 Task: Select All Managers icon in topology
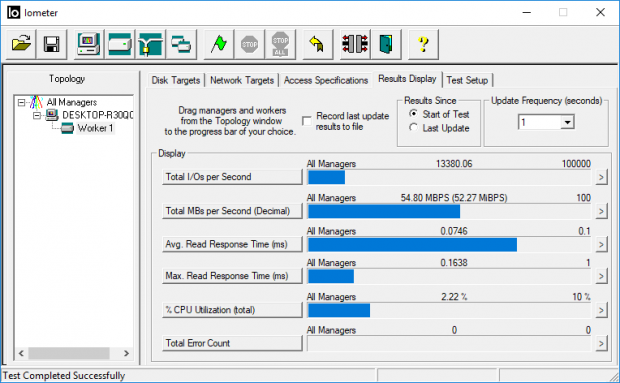point(36,102)
